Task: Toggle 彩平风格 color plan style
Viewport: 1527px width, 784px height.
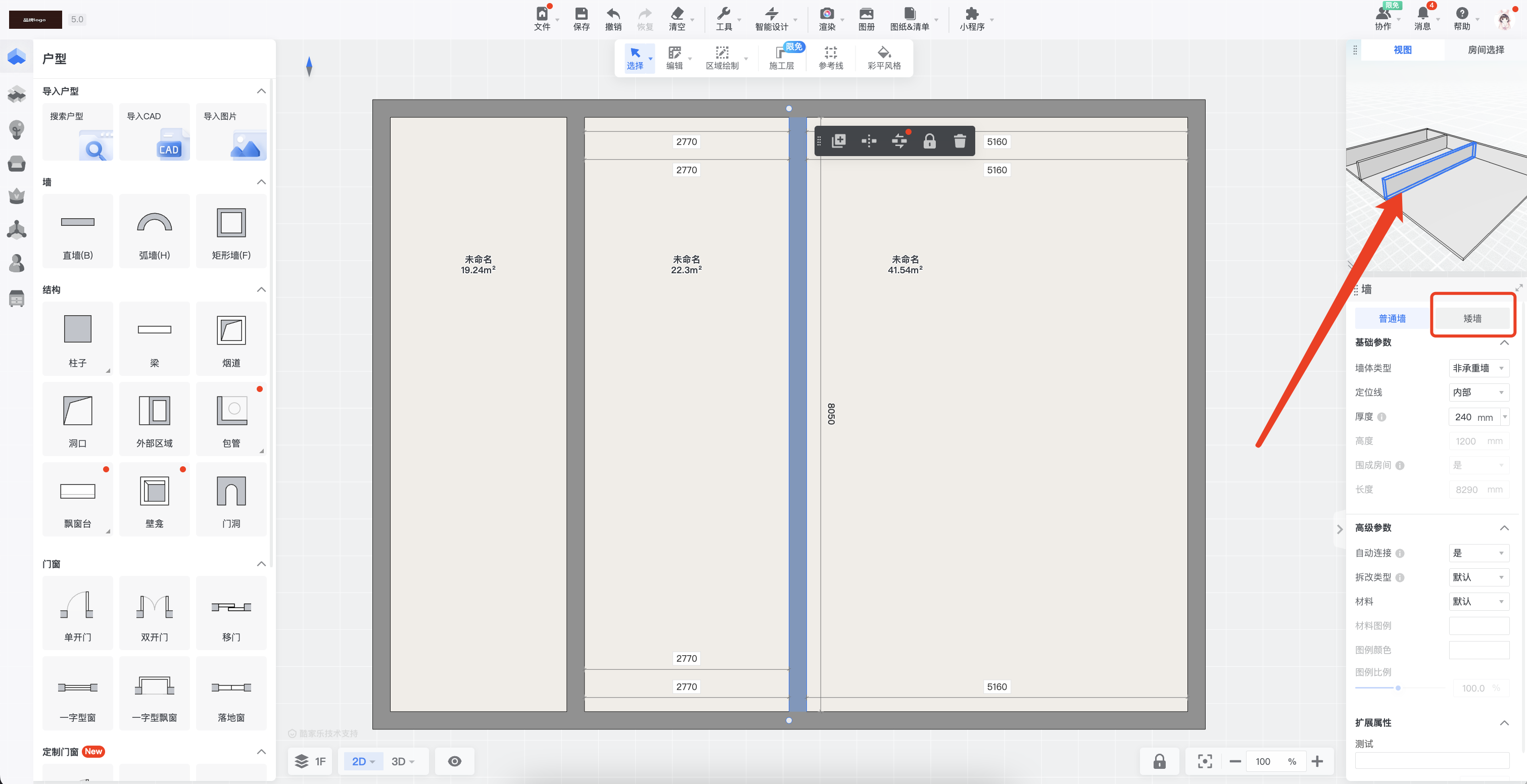Action: [x=884, y=58]
